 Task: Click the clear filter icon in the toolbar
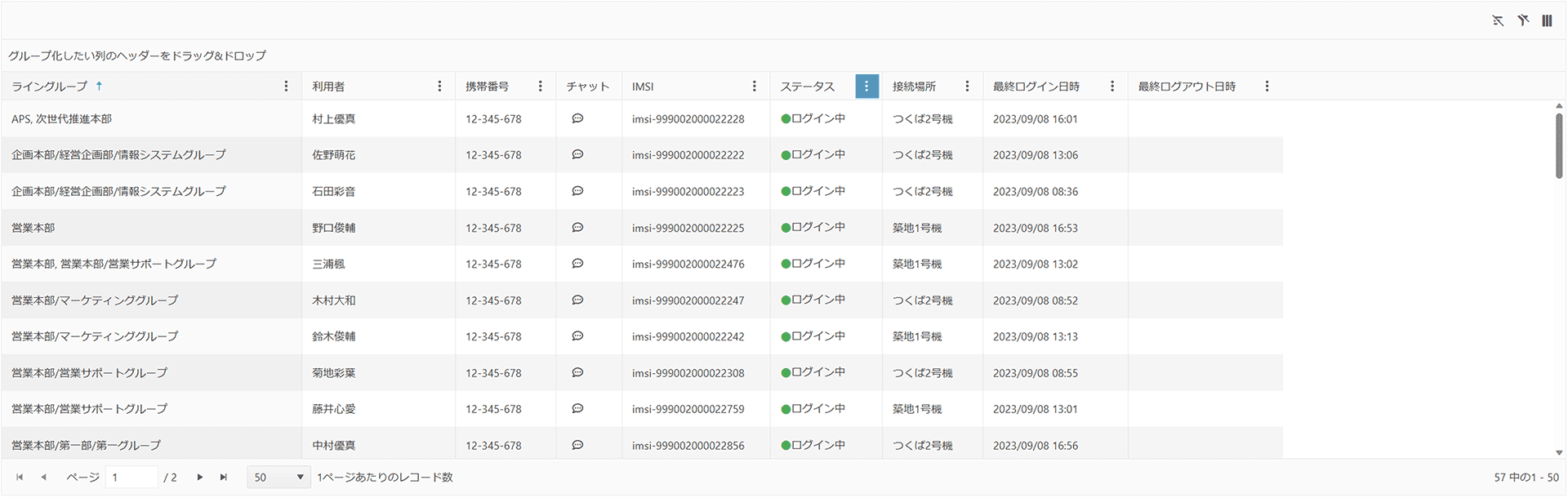pos(1523,20)
